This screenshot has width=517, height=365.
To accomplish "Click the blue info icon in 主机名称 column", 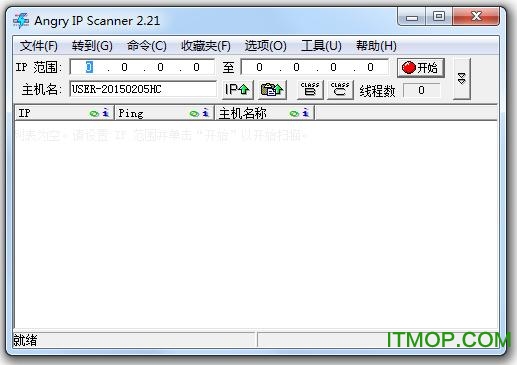I will 306,113.
